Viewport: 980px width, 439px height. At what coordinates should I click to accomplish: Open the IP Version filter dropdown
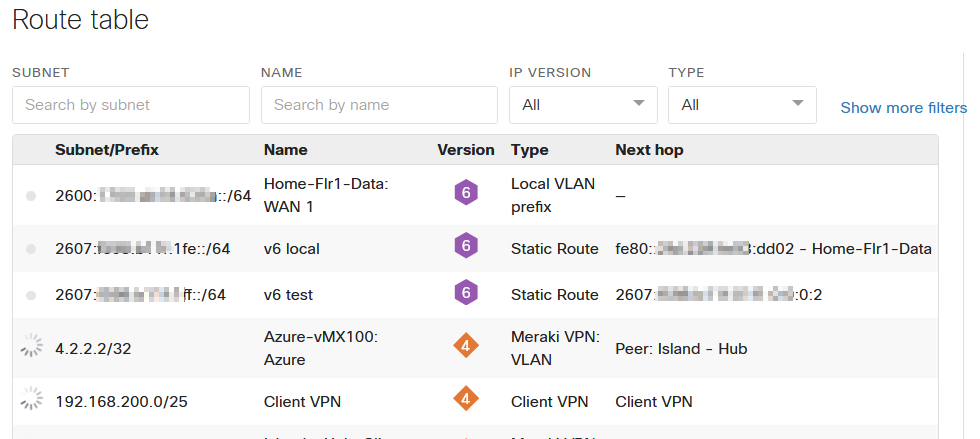click(x=583, y=105)
